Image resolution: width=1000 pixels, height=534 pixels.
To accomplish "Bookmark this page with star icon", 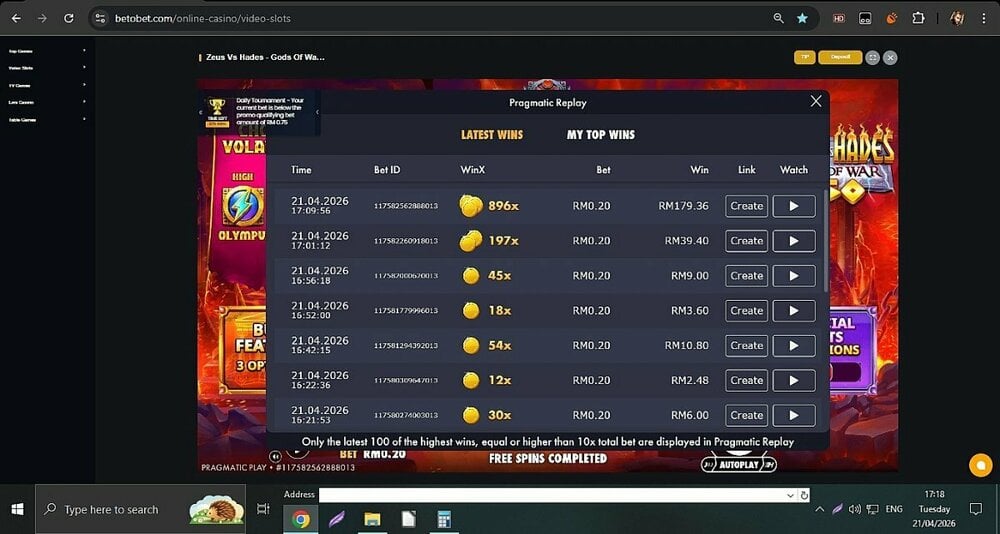I will (802, 18).
